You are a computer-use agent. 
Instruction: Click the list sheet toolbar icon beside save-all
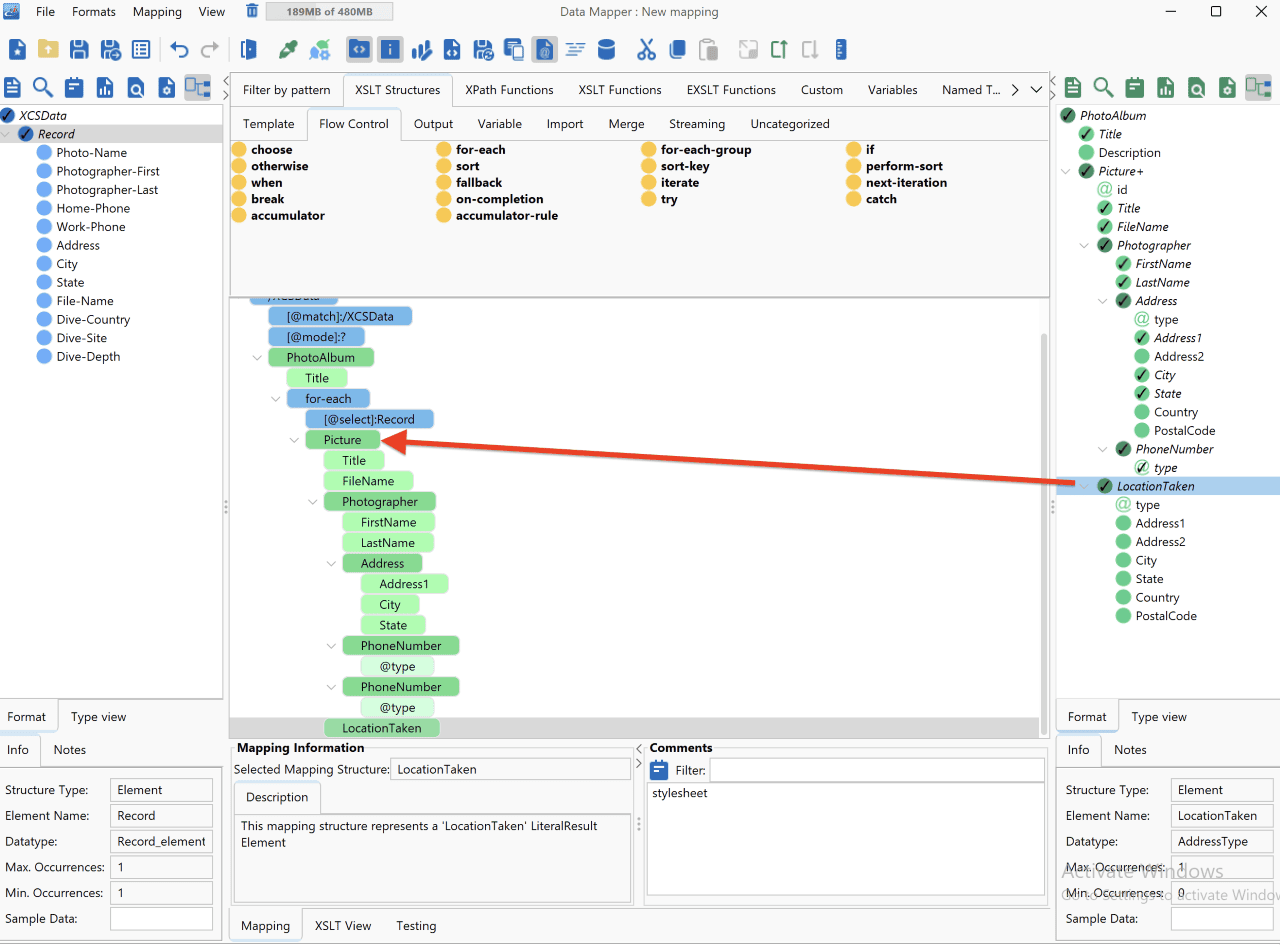tap(141, 49)
